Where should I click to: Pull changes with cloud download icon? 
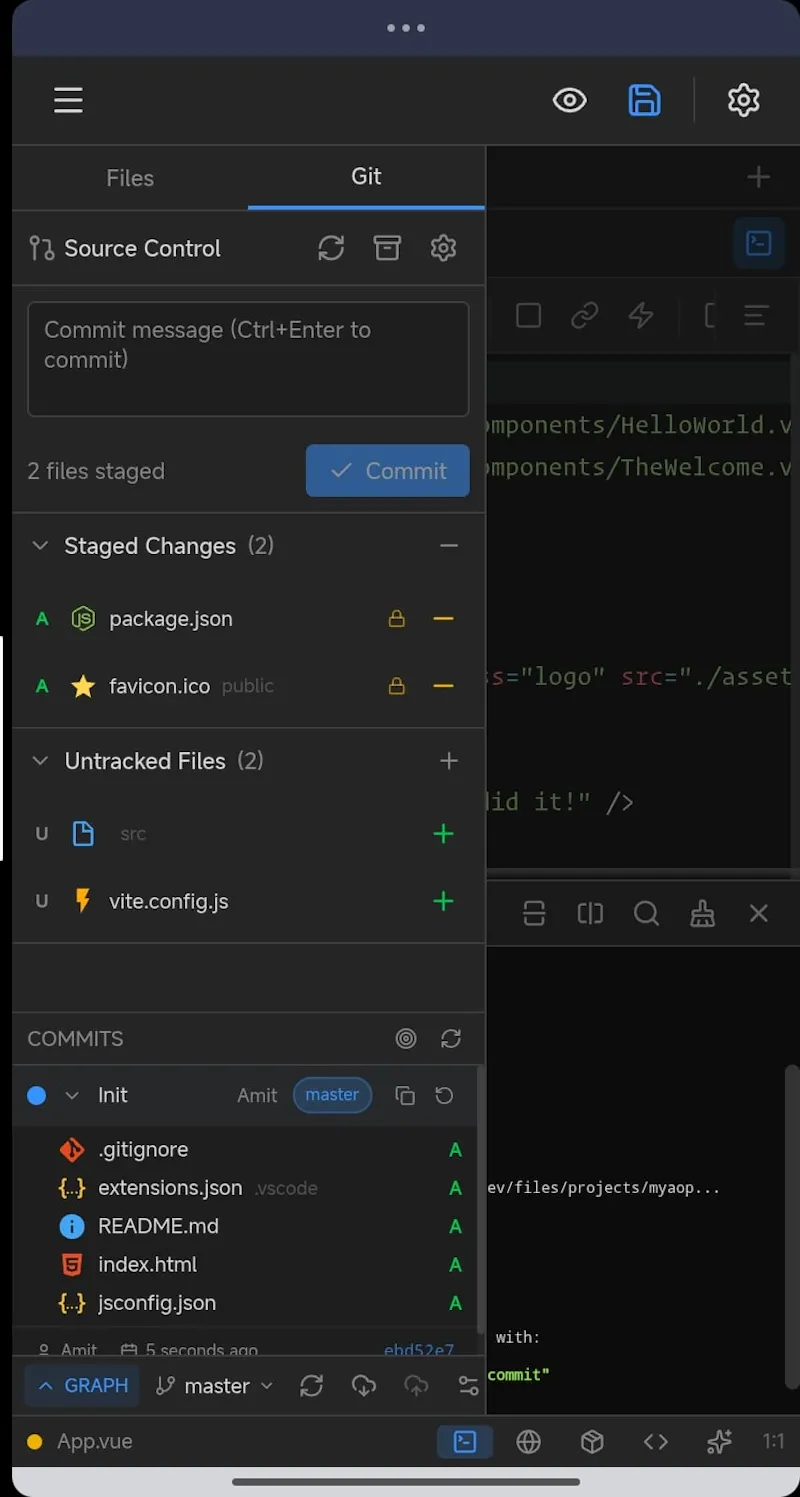pyautogui.click(x=364, y=1386)
